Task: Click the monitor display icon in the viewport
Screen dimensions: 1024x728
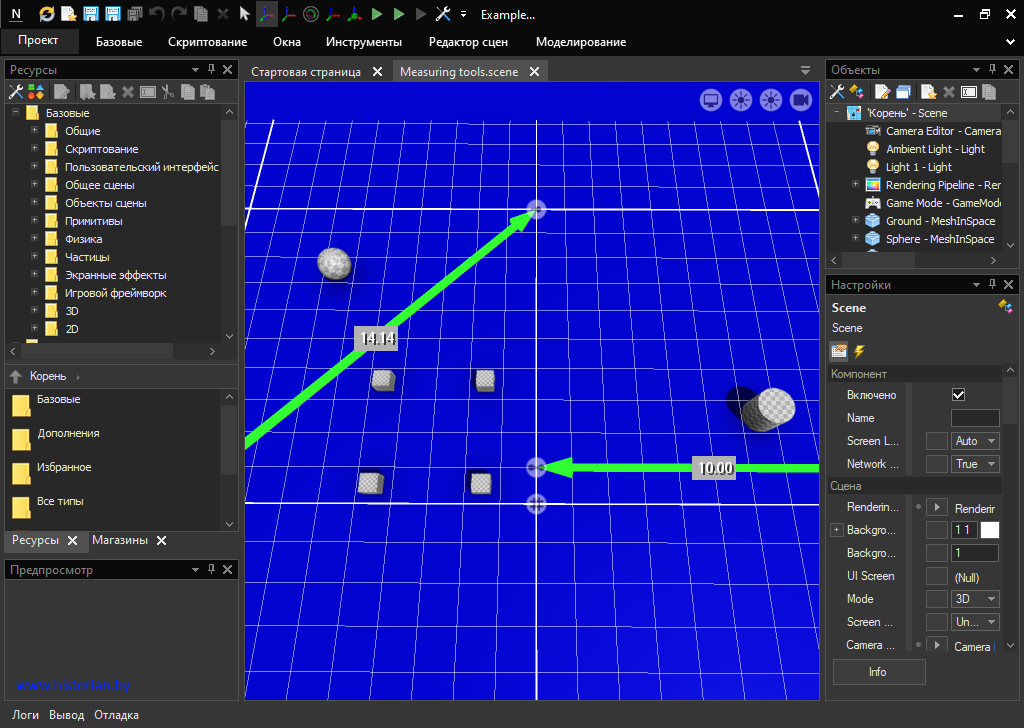Action: coord(711,99)
